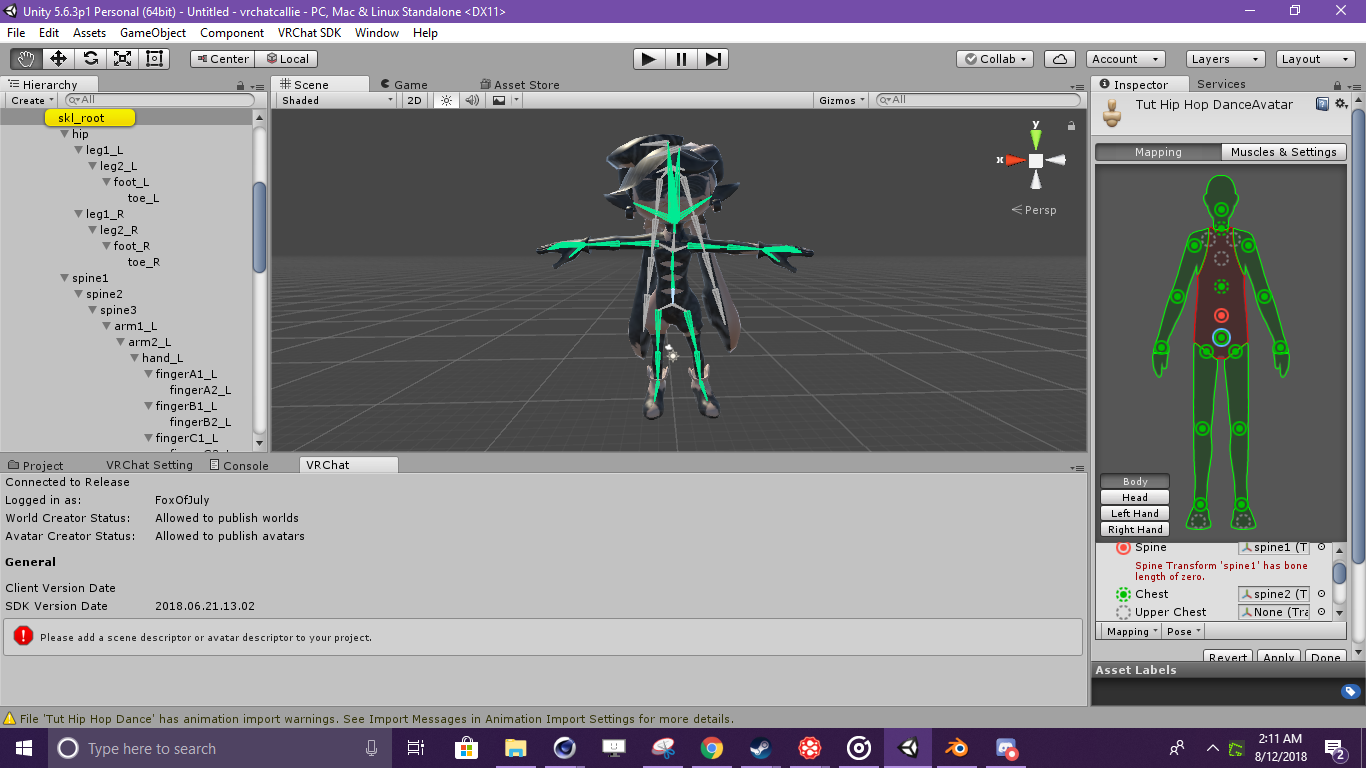Open Chrome from the Windows taskbar
Screen dimensions: 1366x768
click(x=712, y=748)
